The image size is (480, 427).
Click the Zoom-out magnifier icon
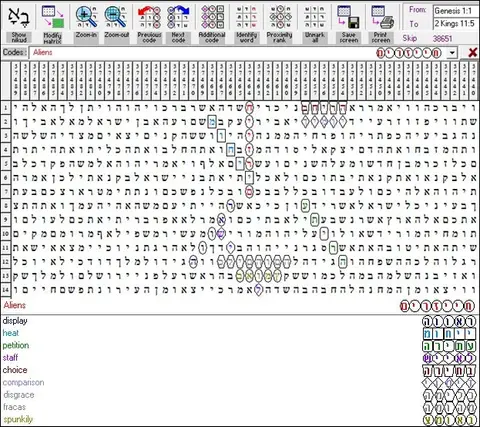[115, 17]
